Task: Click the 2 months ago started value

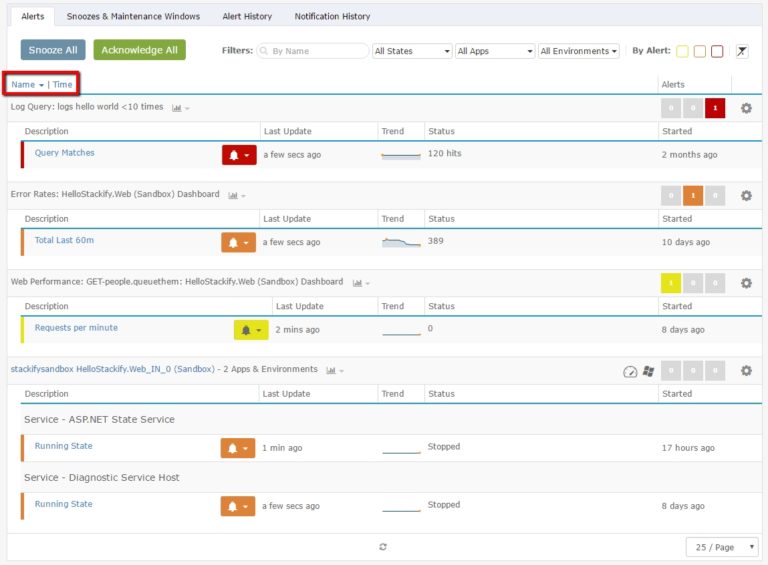Action: [689, 155]
